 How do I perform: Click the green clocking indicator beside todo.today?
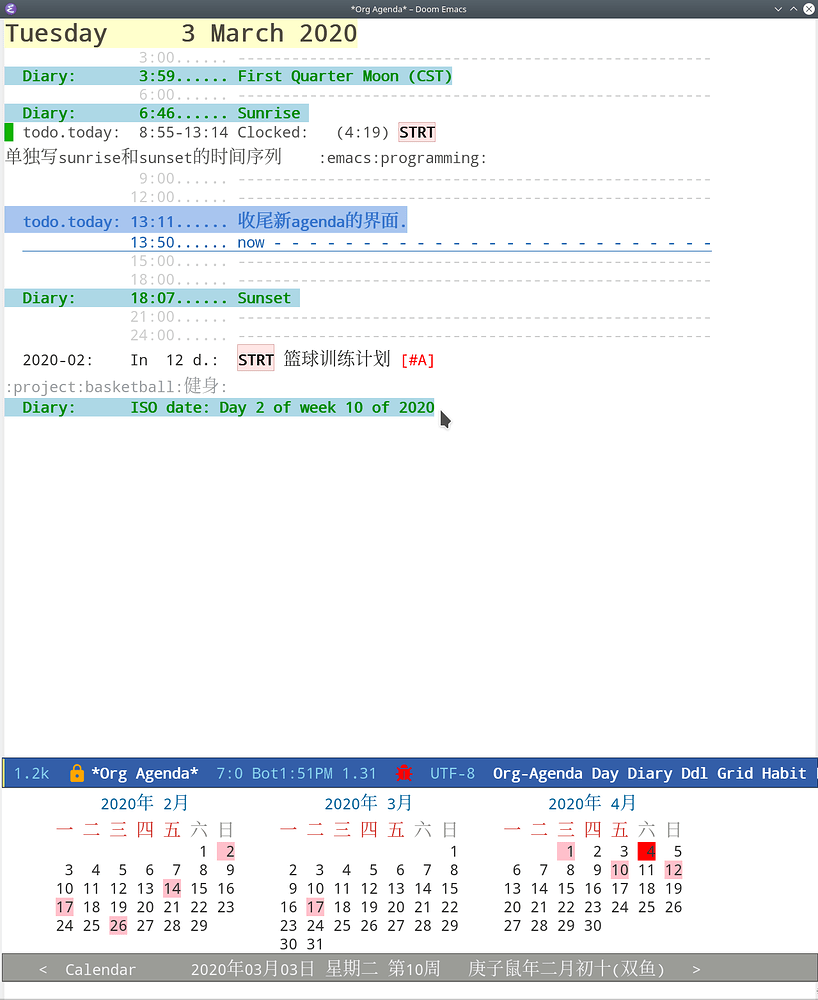(x=7, y=131)
